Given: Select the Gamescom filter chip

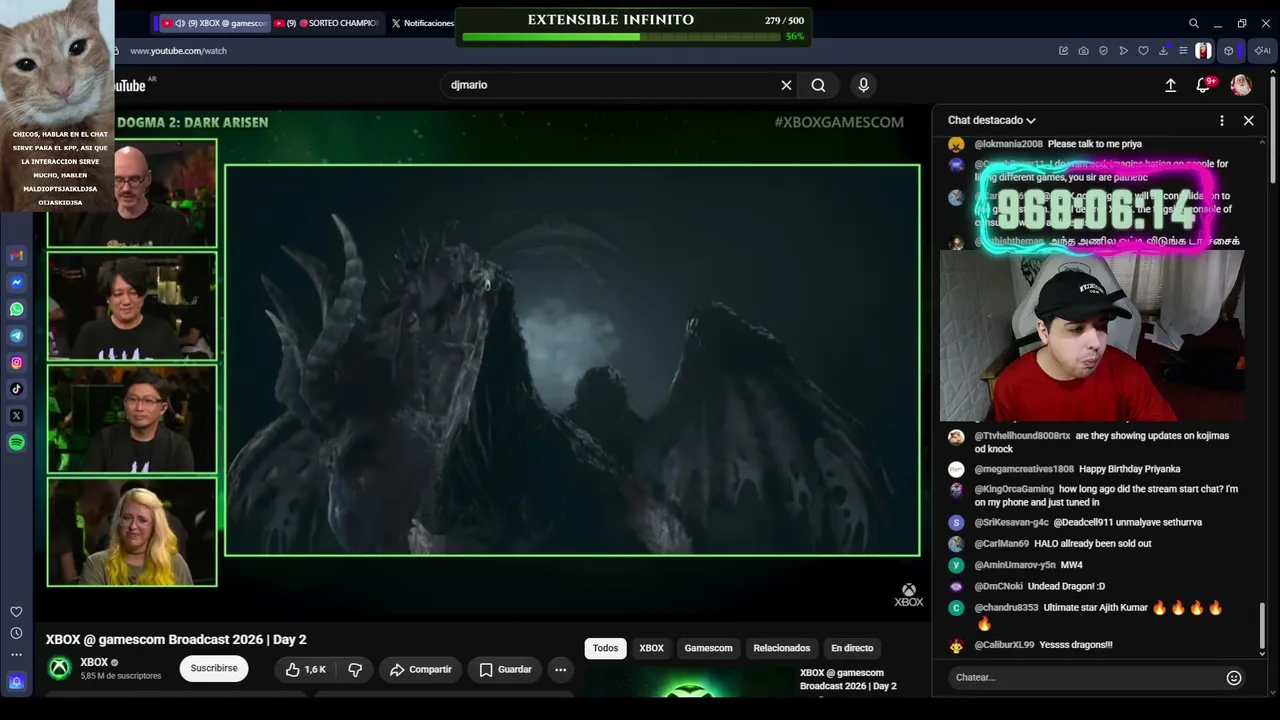Looking at the screenshot, I should (x=708, y=648).
